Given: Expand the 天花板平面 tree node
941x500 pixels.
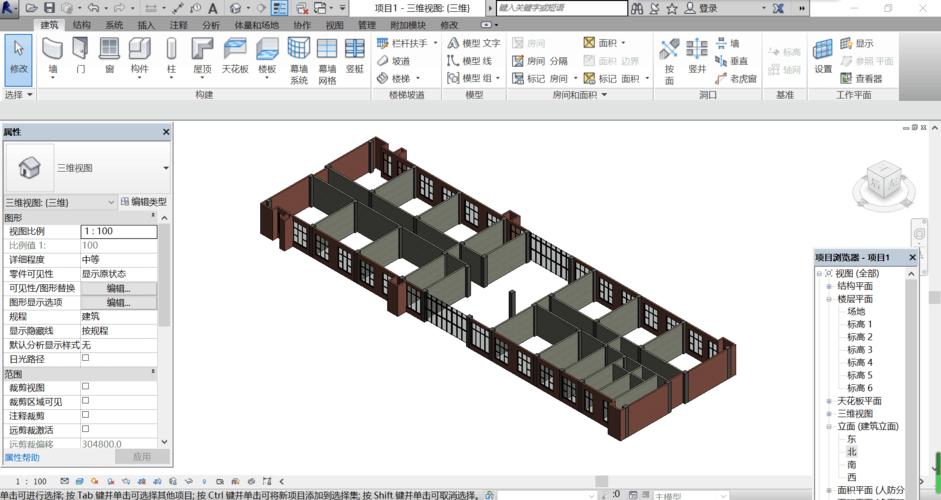Looking at the screenshot, I should tap(829, 401).
